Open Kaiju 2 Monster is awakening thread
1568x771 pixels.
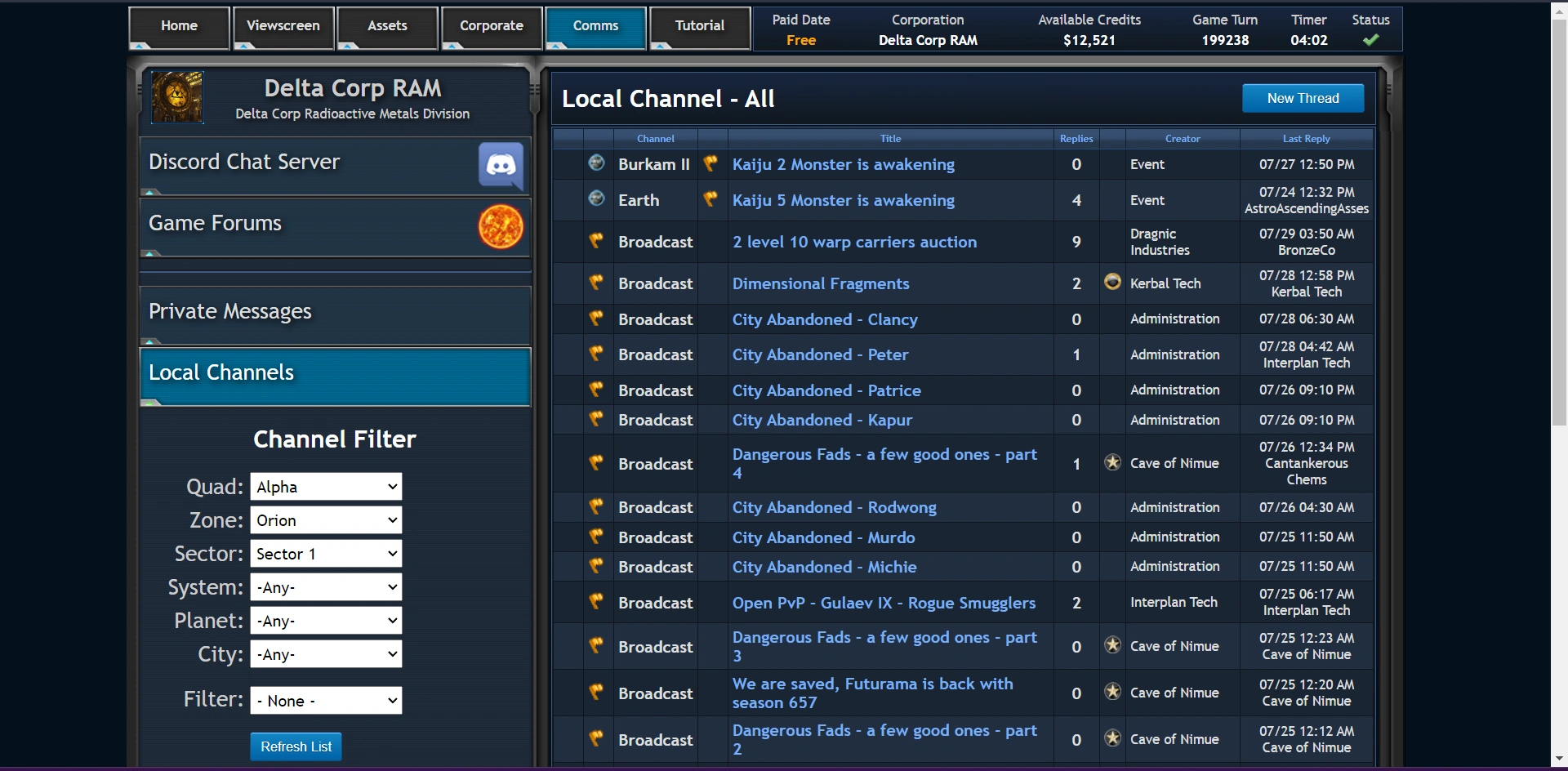pyautogui.click(x=844, y=164)
